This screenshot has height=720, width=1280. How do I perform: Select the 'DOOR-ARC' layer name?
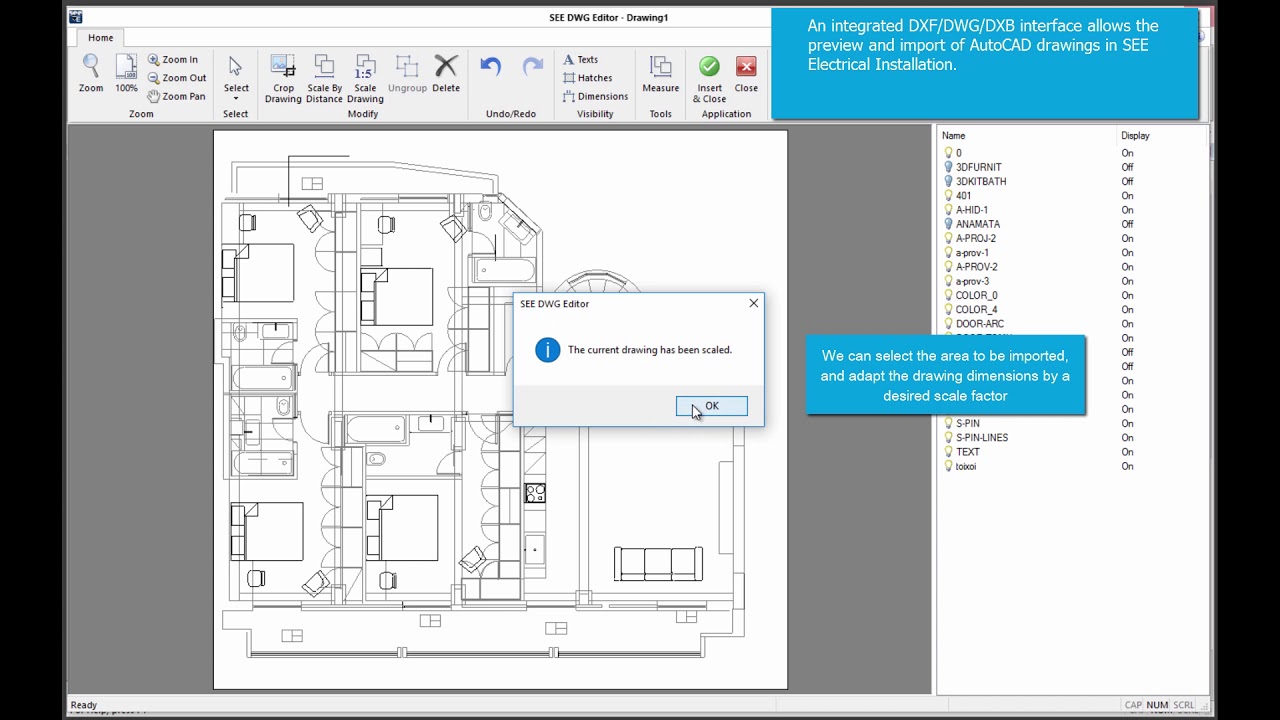[x=980, y=324]
